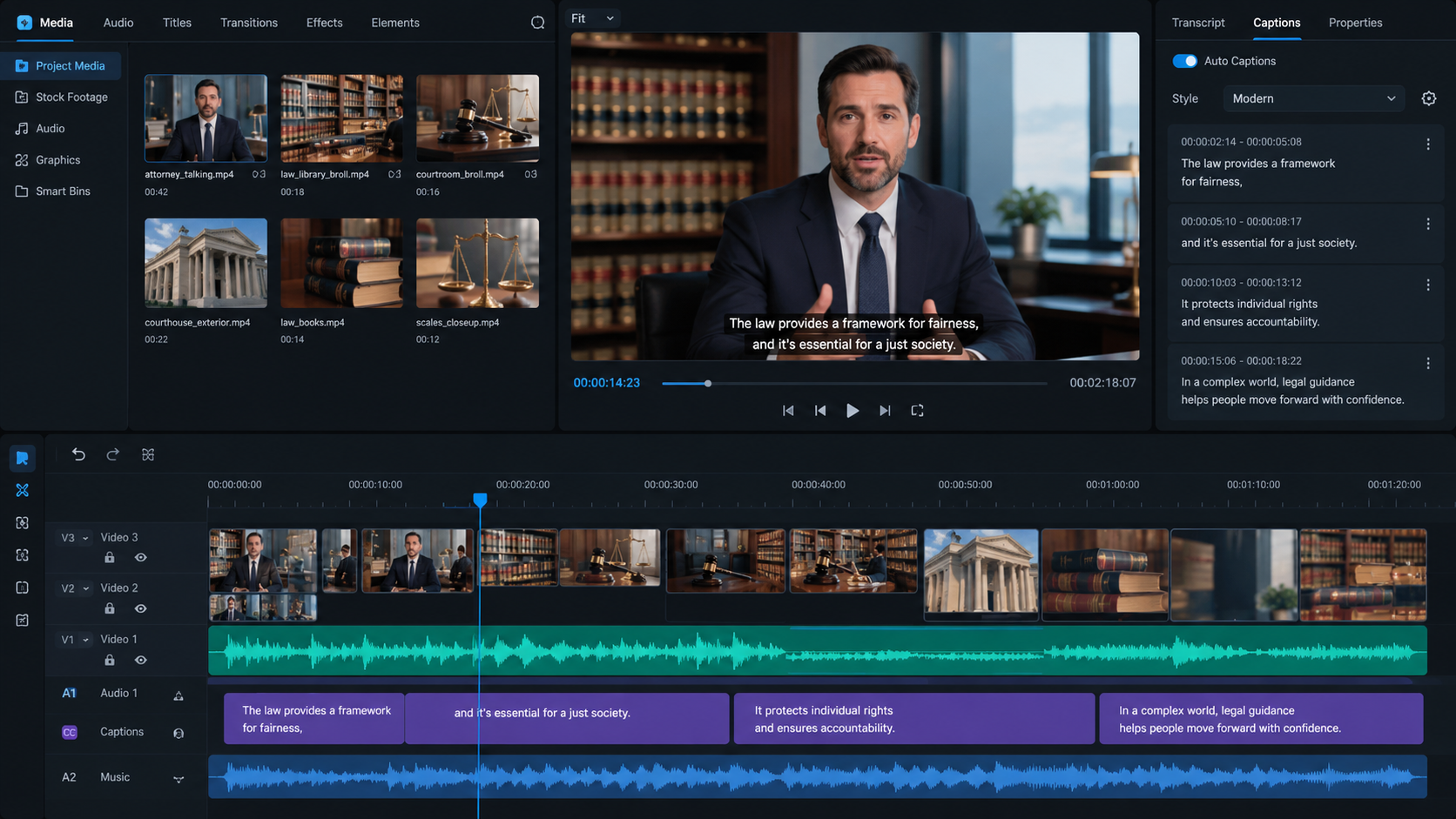The image size is (1456, 819).
Task: Hide the Video 3 track with eye icon
Action: (140, 557)
